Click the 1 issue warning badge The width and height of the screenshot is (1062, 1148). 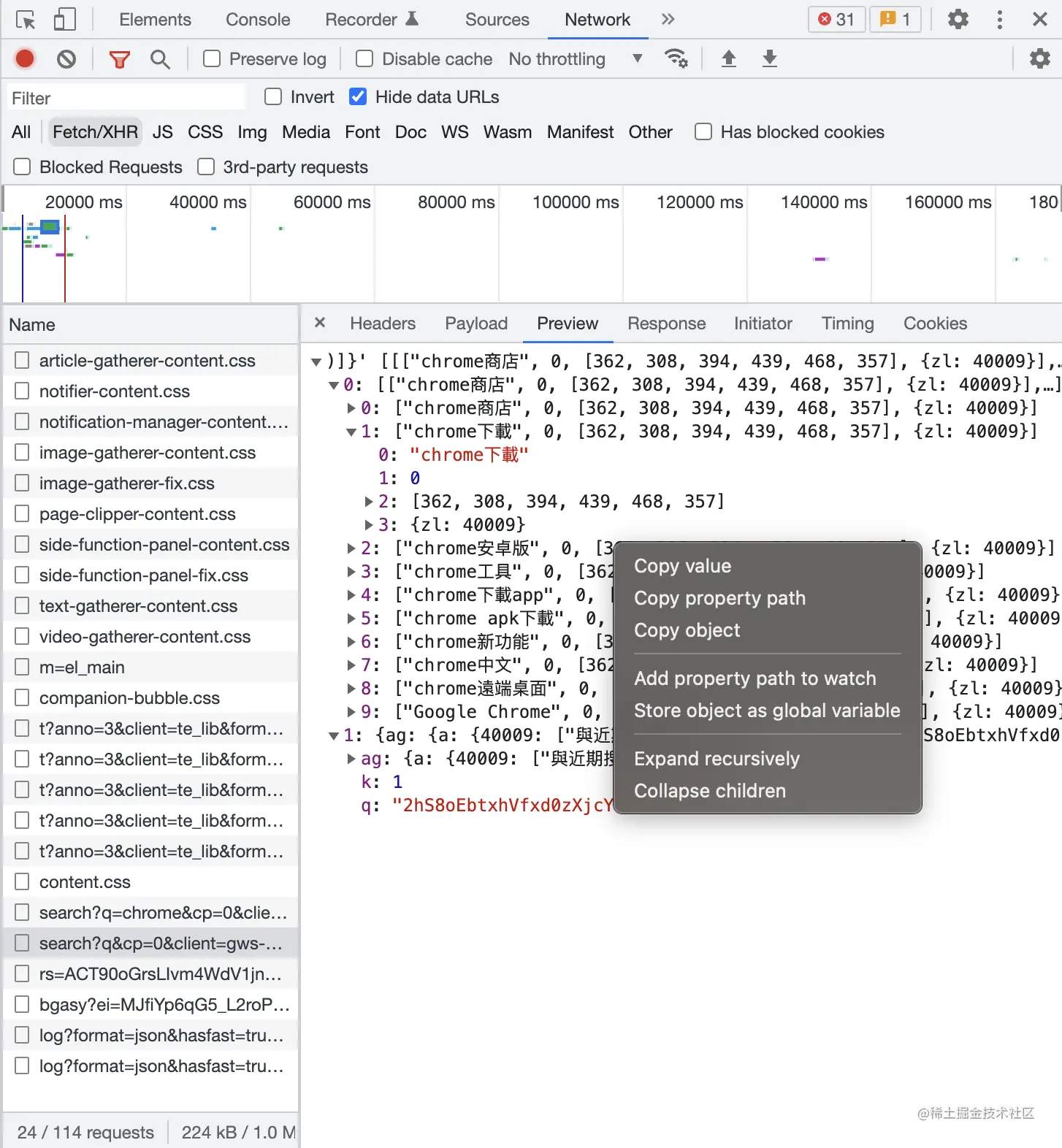point(895,19)
